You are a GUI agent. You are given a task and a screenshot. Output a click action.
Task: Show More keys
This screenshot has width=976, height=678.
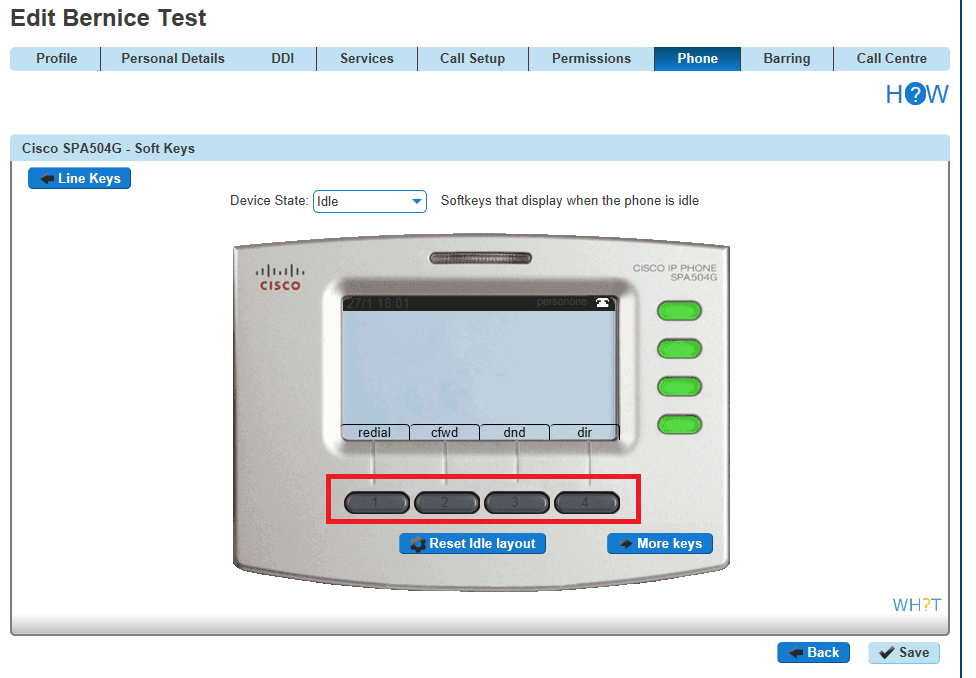tap(660, 544)
